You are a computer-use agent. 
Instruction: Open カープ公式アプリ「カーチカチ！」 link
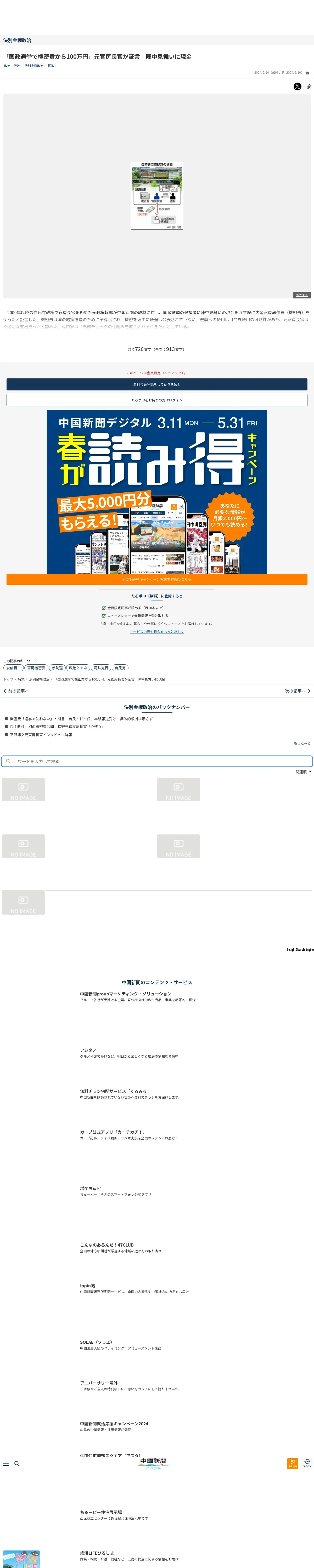coord(113,1132)
